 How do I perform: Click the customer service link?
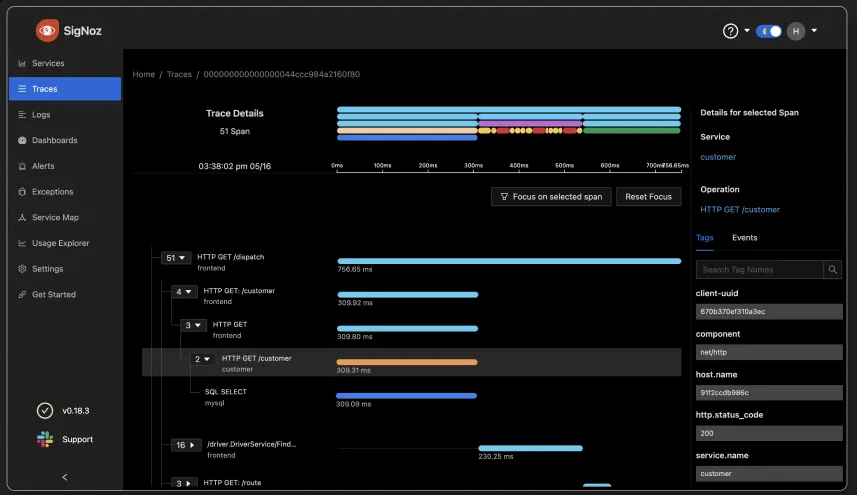pyautogui.click(x=718, y=157)
